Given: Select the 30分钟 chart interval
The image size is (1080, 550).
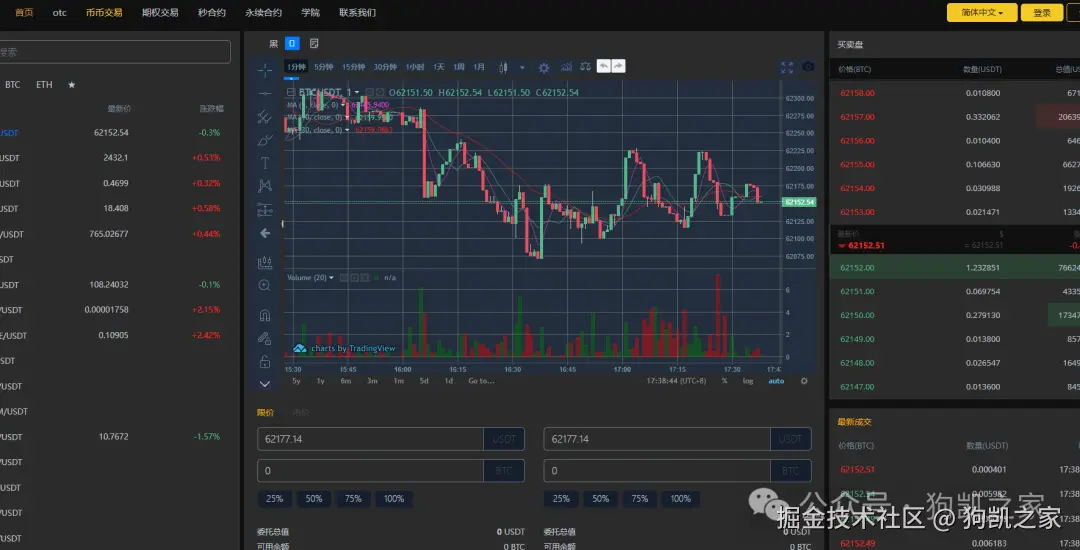Looking at the screenshot, I should pyautogui.click(x=385, y=67).
